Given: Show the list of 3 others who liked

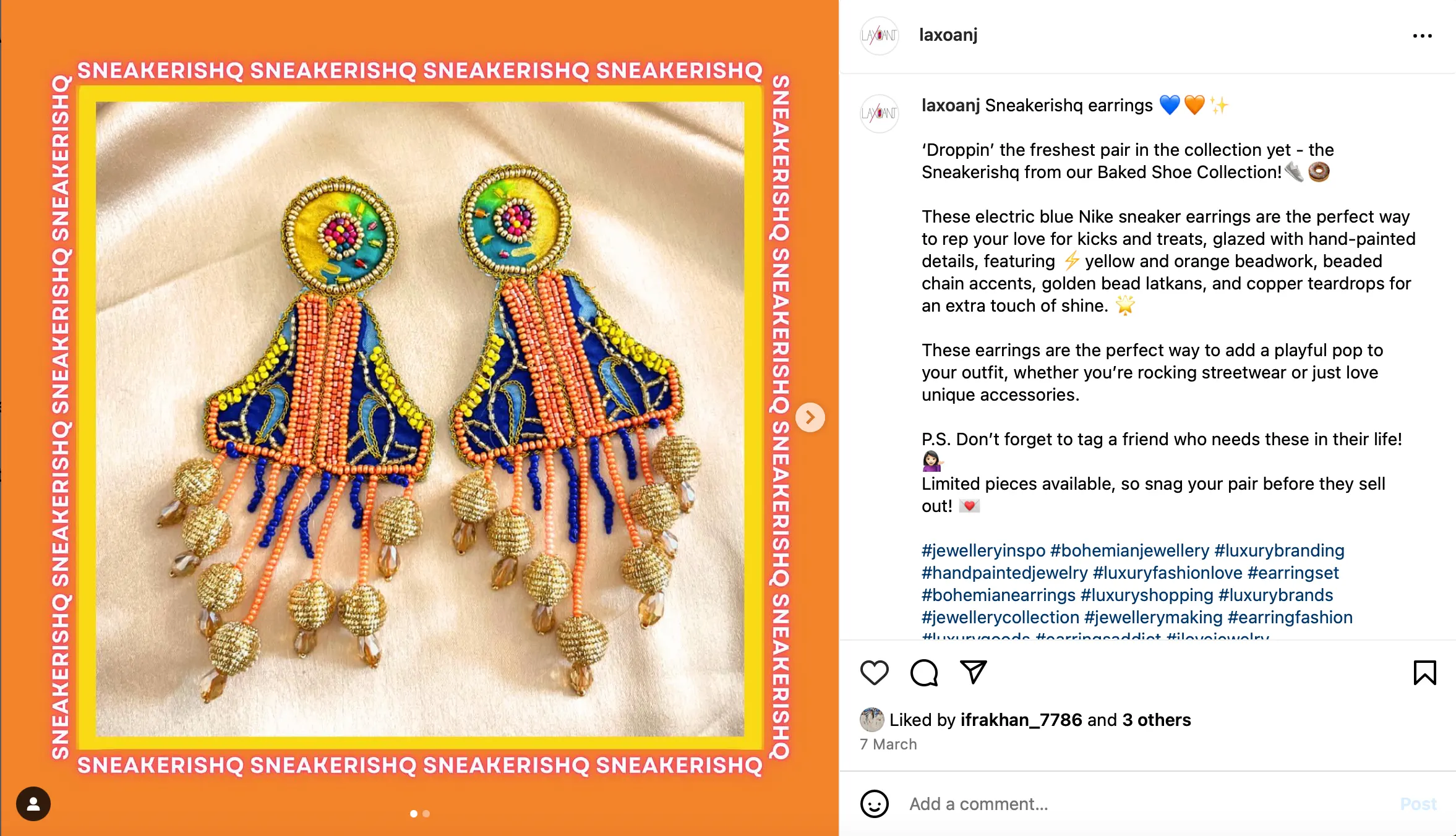Looking at the screenshot, I should (x=1156, y=720).
